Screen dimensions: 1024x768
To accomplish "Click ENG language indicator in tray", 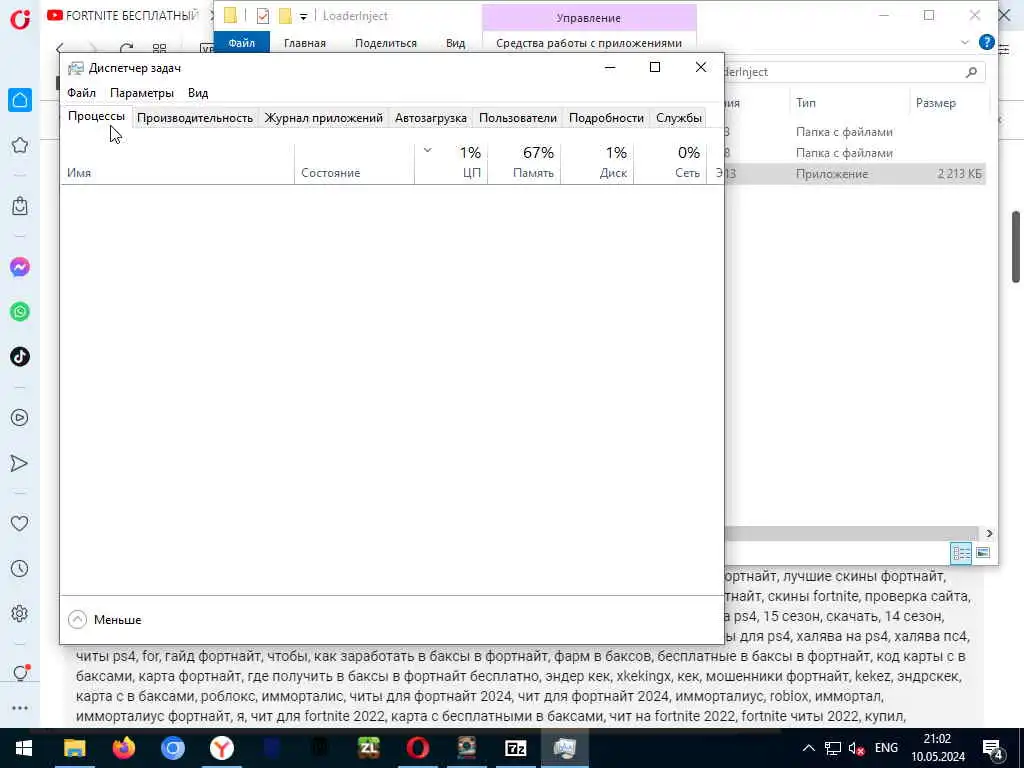I will 886,748.
